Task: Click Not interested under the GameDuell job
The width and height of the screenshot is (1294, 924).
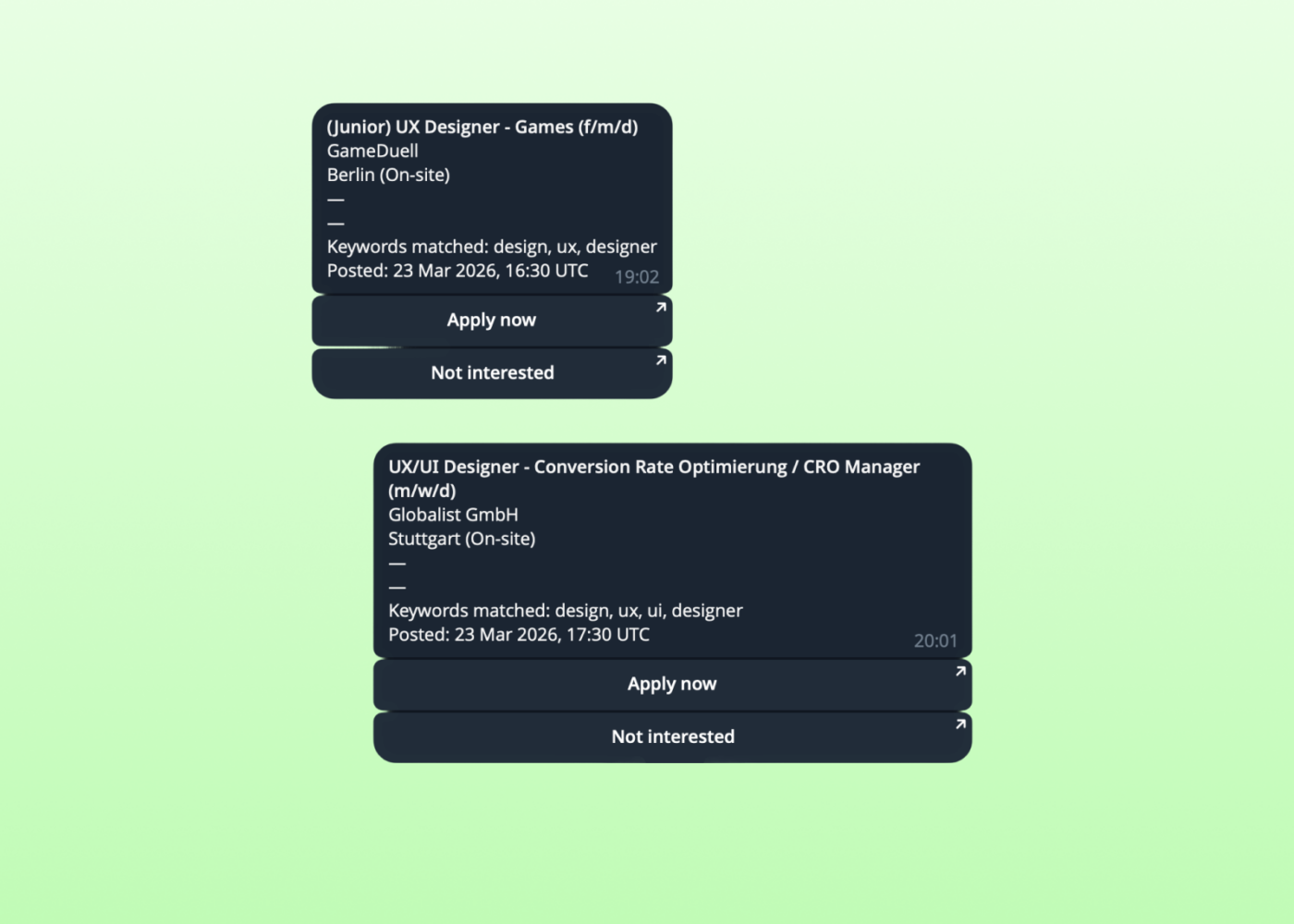Action: pyautogui.click(x=492, y=373)
